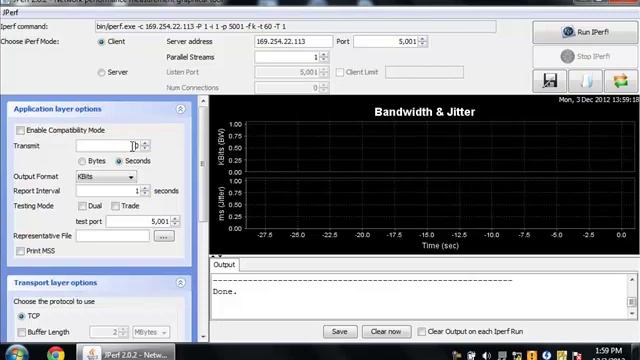Click the Representative File browse button
This screenshot has width=640, height=360.
click(164, 236)
